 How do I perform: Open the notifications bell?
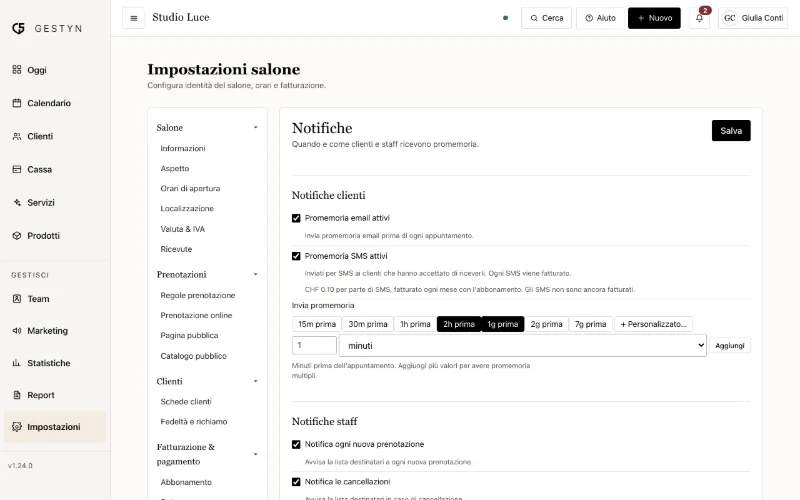click(x=699, y=18)
